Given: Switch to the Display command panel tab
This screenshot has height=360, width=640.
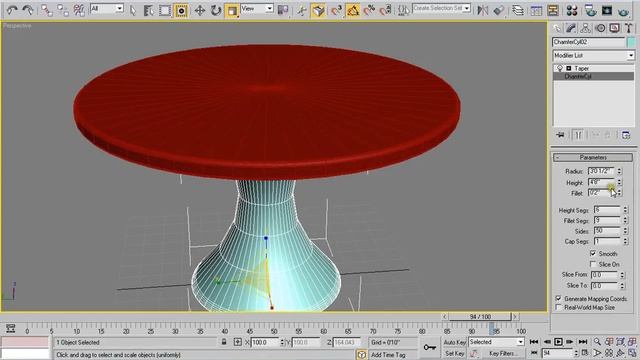Looking at the screenshot, I should click(x=614, y=28).
